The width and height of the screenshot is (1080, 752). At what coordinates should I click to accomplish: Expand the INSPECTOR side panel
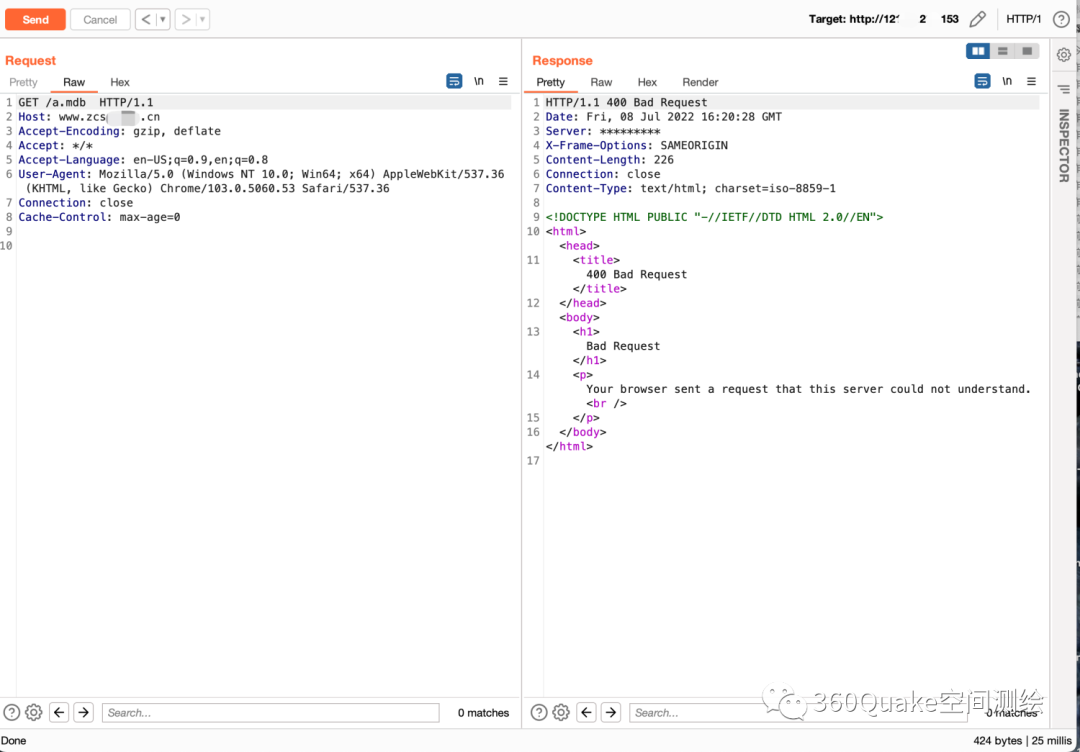point(1063,146)
